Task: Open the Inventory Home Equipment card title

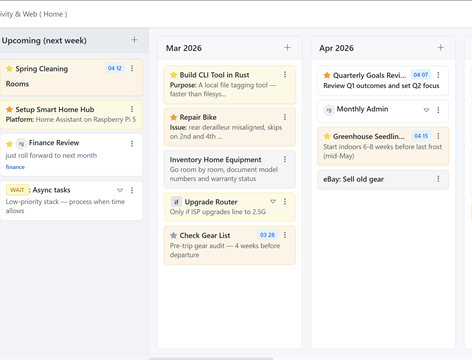Action: 215,160
